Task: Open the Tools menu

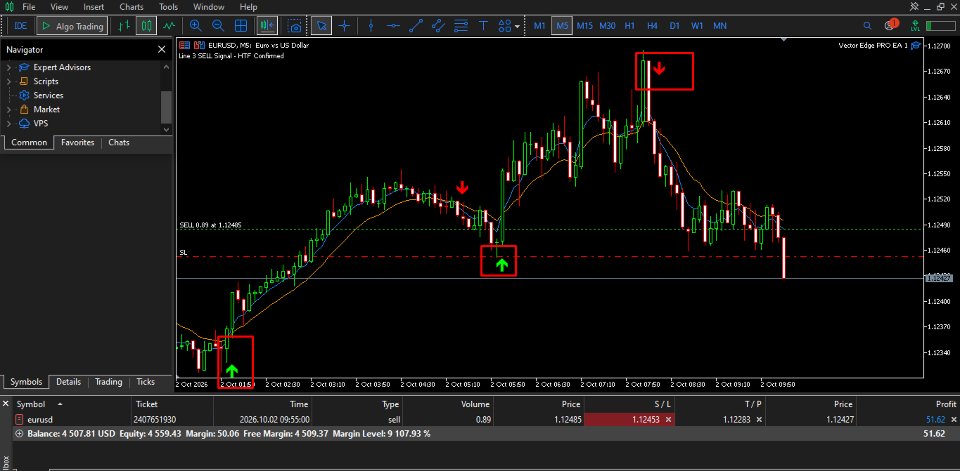Action: tap(168, 7)
